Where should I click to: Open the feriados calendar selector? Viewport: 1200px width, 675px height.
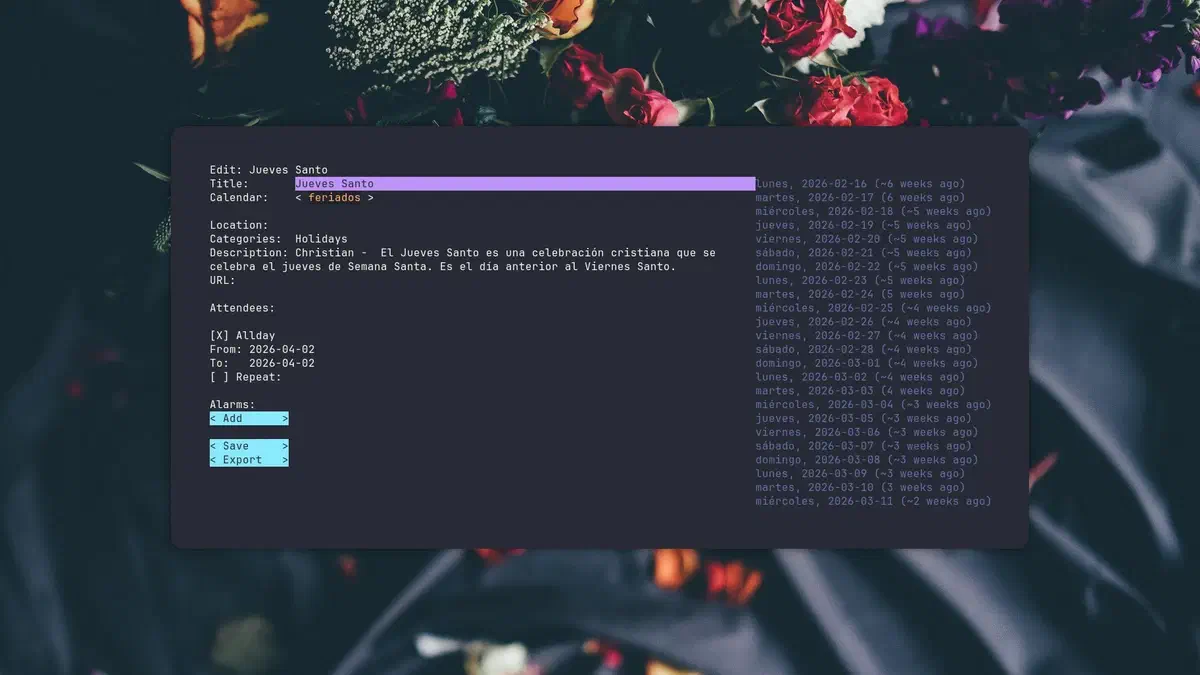(x=334, y=198)
